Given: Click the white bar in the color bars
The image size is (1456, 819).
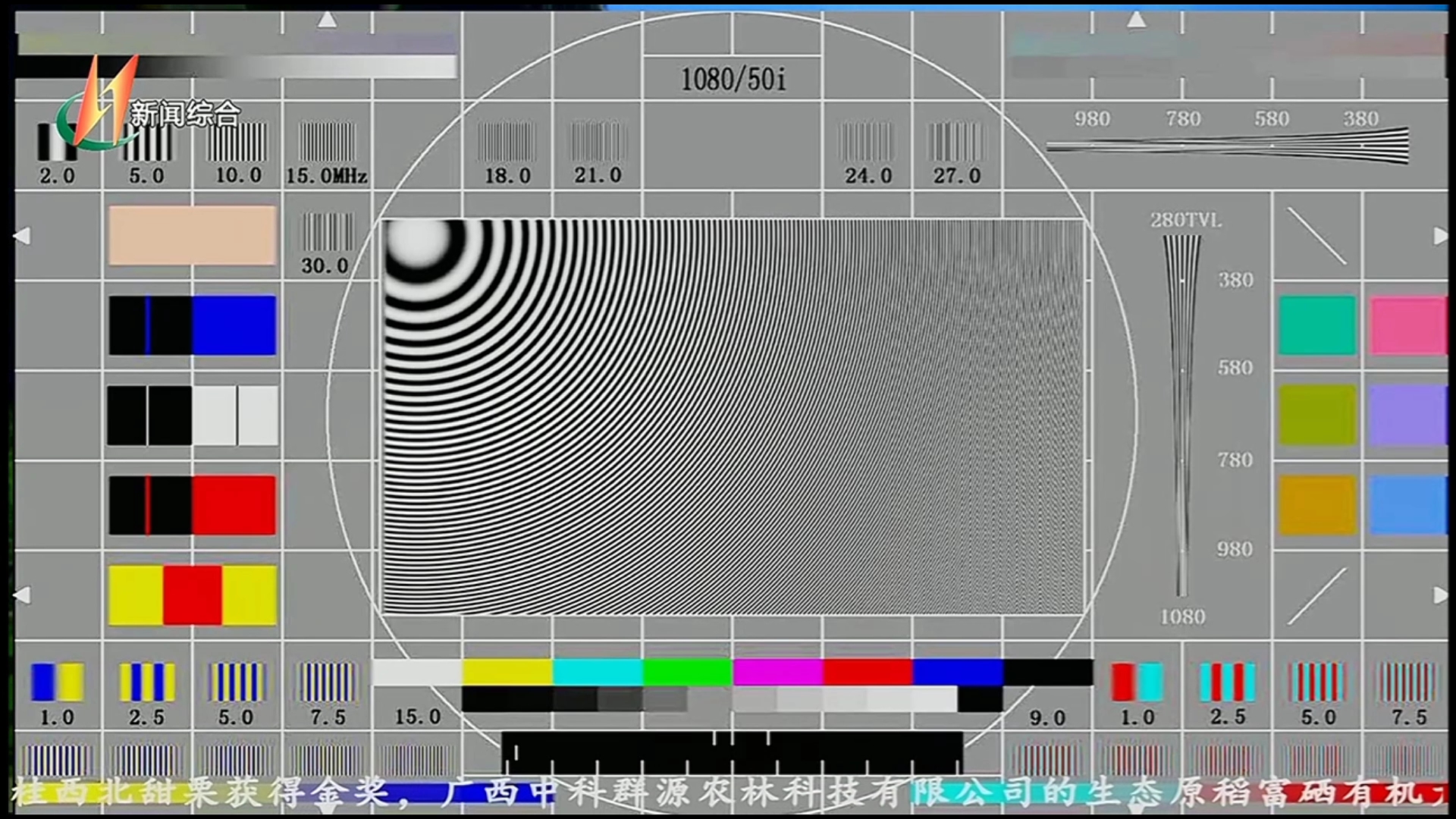Looking at the screenshot, I should [x=418, y=672].
